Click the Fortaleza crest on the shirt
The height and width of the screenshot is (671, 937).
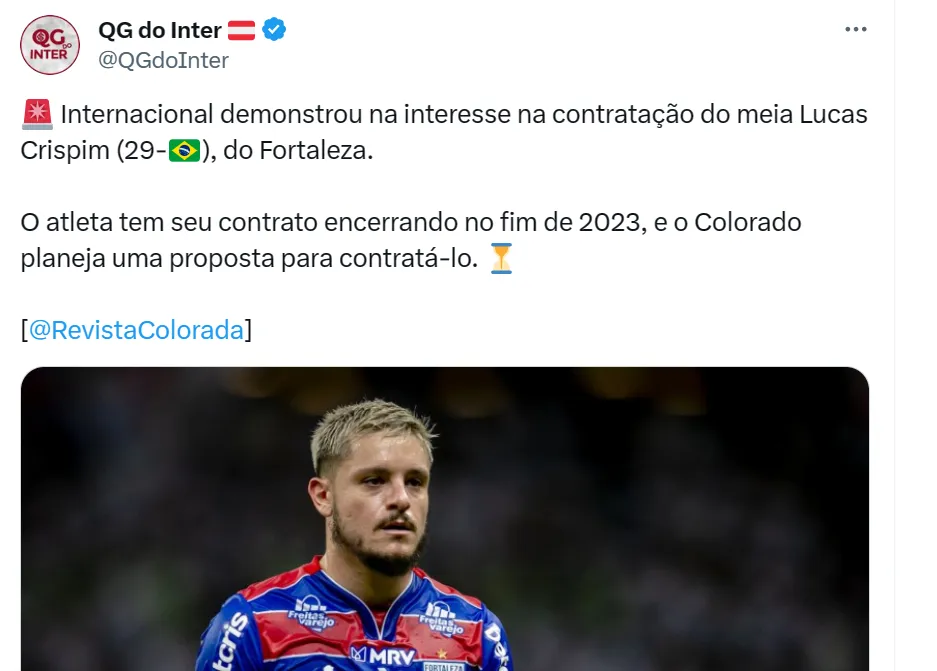point(441,662)
